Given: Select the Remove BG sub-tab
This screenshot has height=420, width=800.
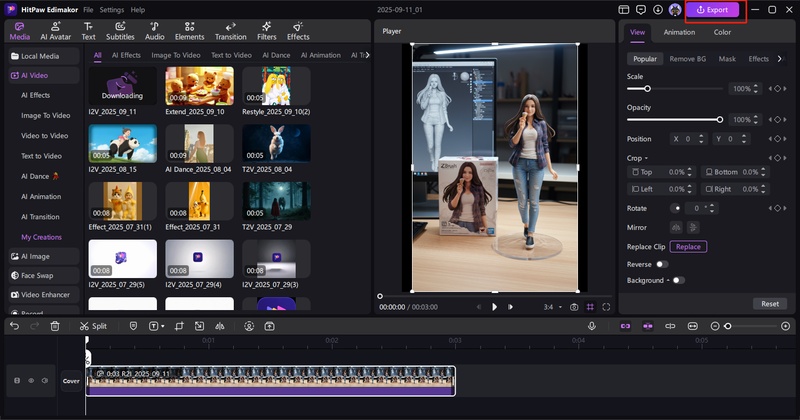Looking at the screenshot, I should click(x=688, y=59).
